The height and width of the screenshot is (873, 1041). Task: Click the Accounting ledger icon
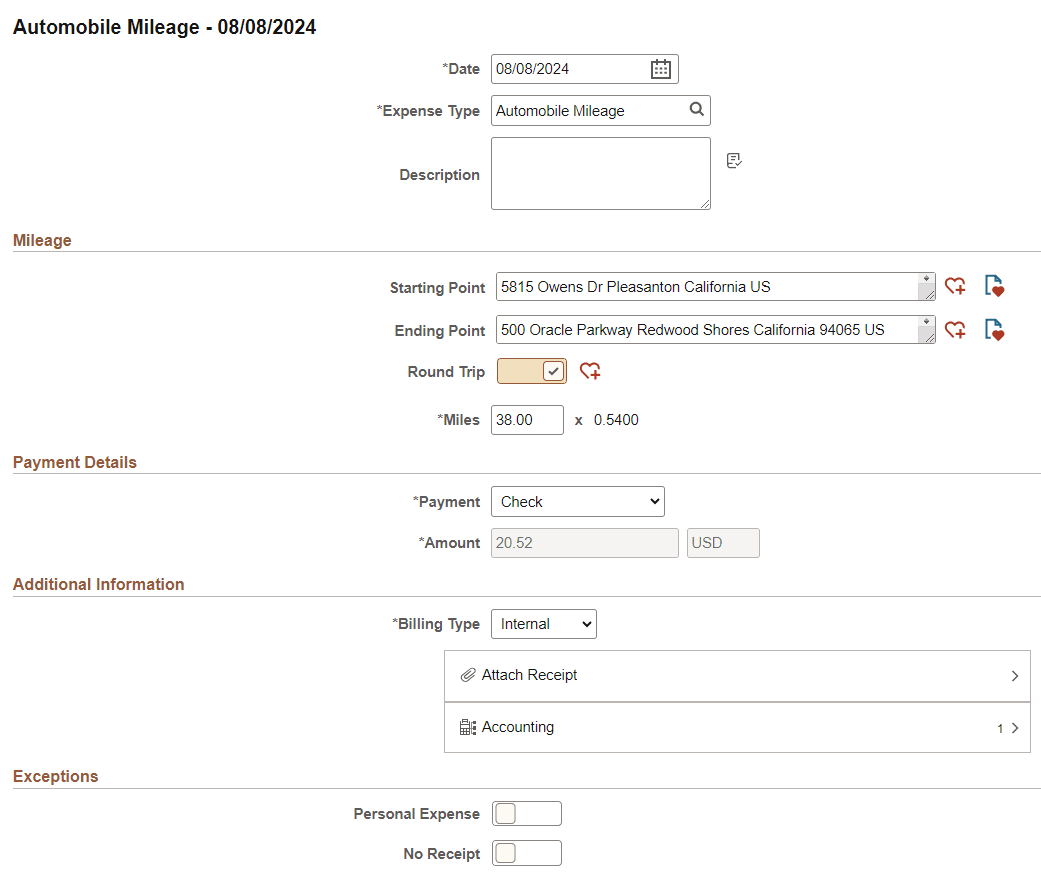pos(467,727)
